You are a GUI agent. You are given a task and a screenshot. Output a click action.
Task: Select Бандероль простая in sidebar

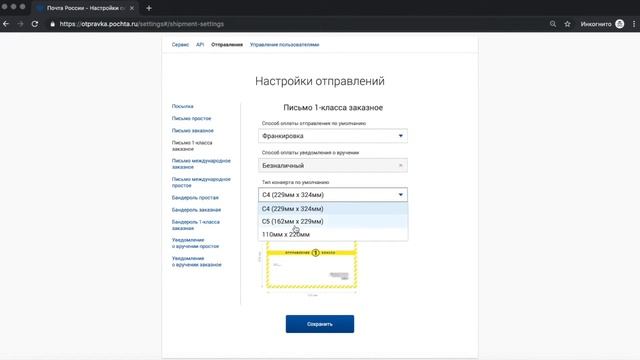click(195, 198)
